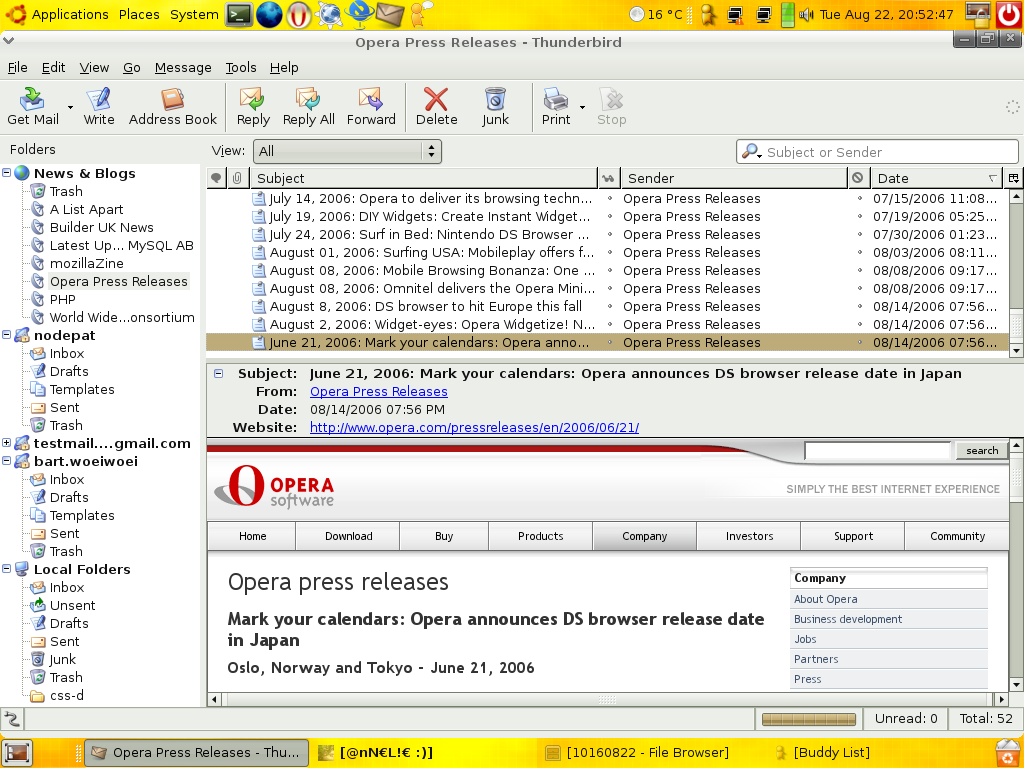
Task: Toggle junk status of June 21 message
Action: point(859,342)
